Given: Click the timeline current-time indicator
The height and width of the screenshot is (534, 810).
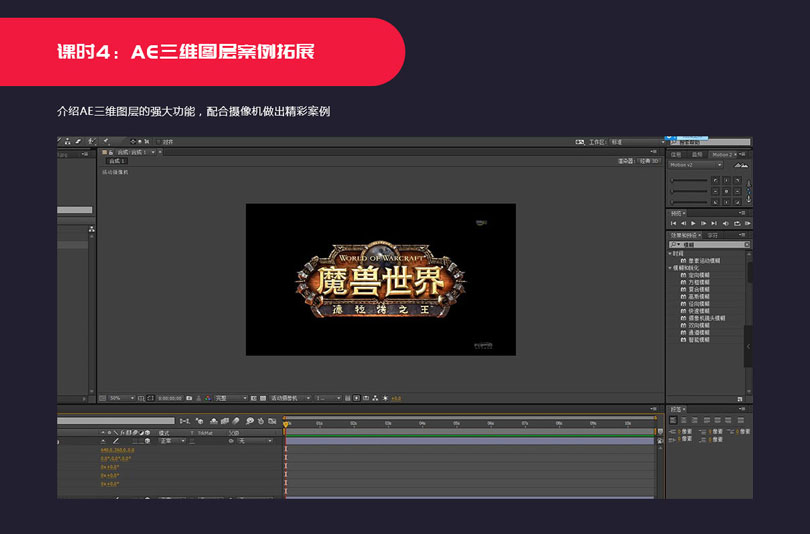Looking at the screenshot, I should pyautogui.click(x=286, y=425).
